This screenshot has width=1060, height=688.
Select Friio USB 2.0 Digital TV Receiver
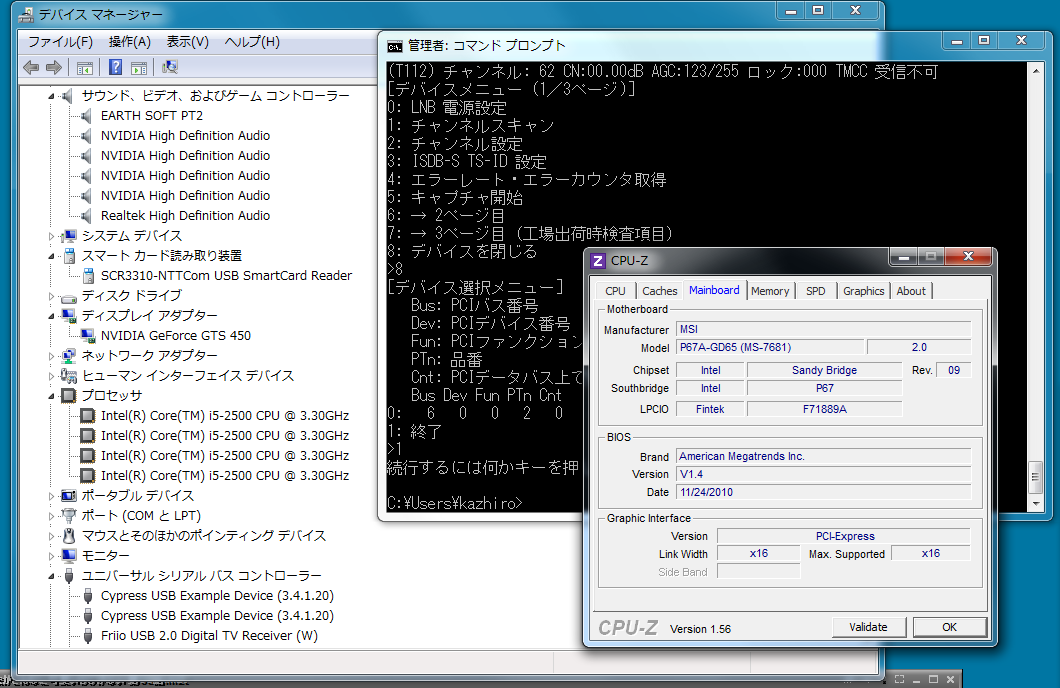(x=209, y=635)
